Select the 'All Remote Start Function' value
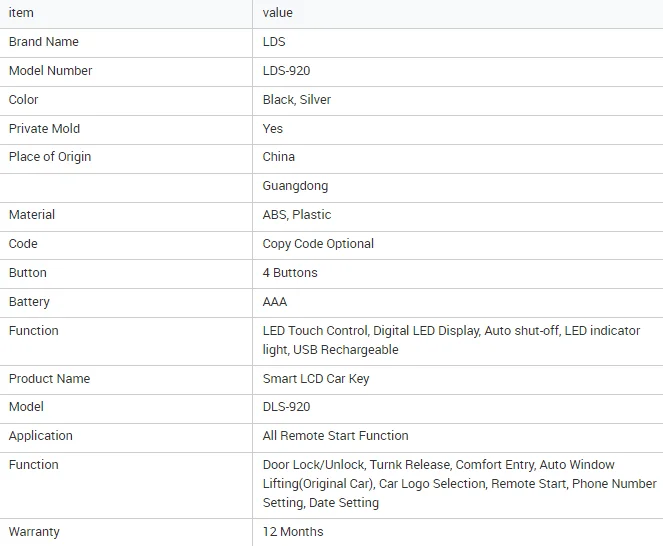This screenshot has width=663, height=546. pyautogui.click(x=335, y=436)
